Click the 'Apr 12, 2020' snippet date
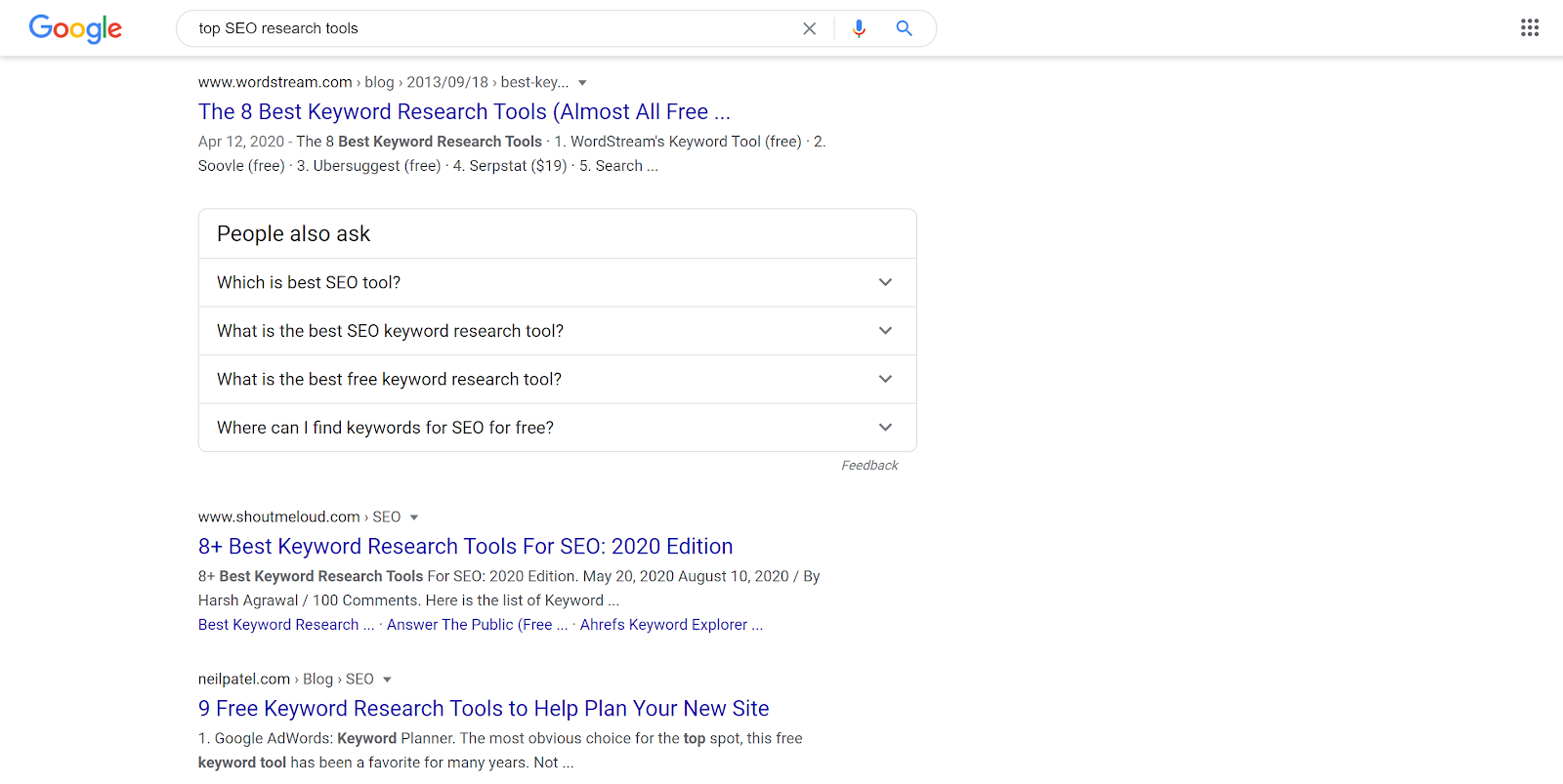 [241, 142]
